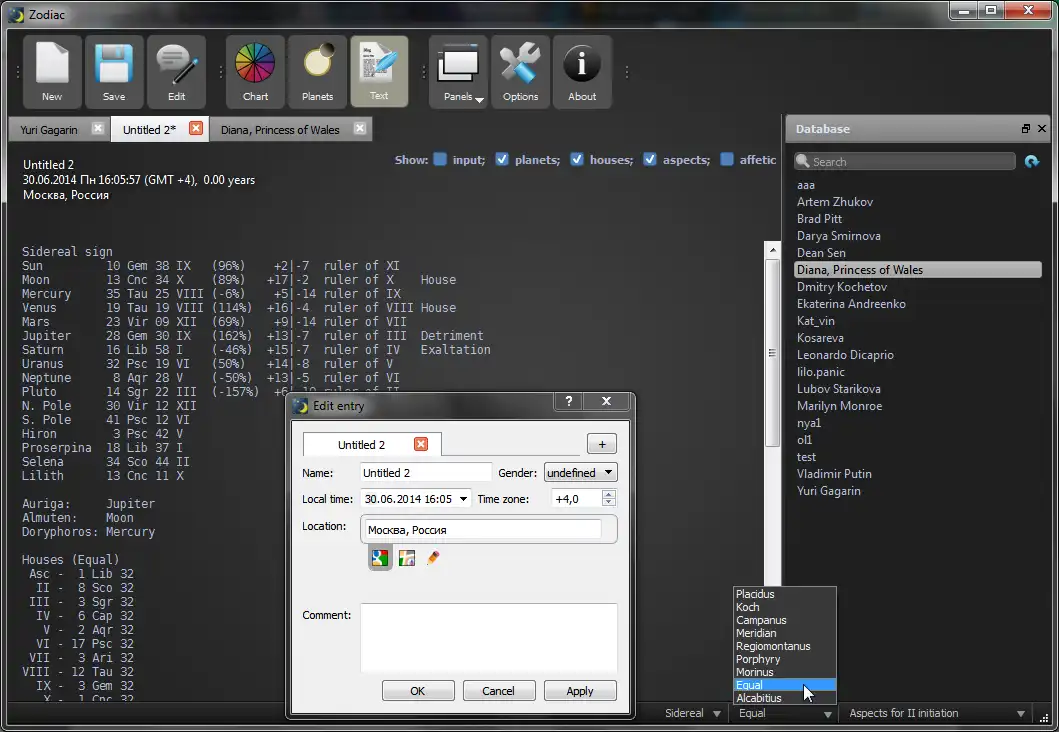Image resolution: width=1059 pixels, height=732 pixels.
Task: Float the Database panel
Action: click(x=1026, y=128)
